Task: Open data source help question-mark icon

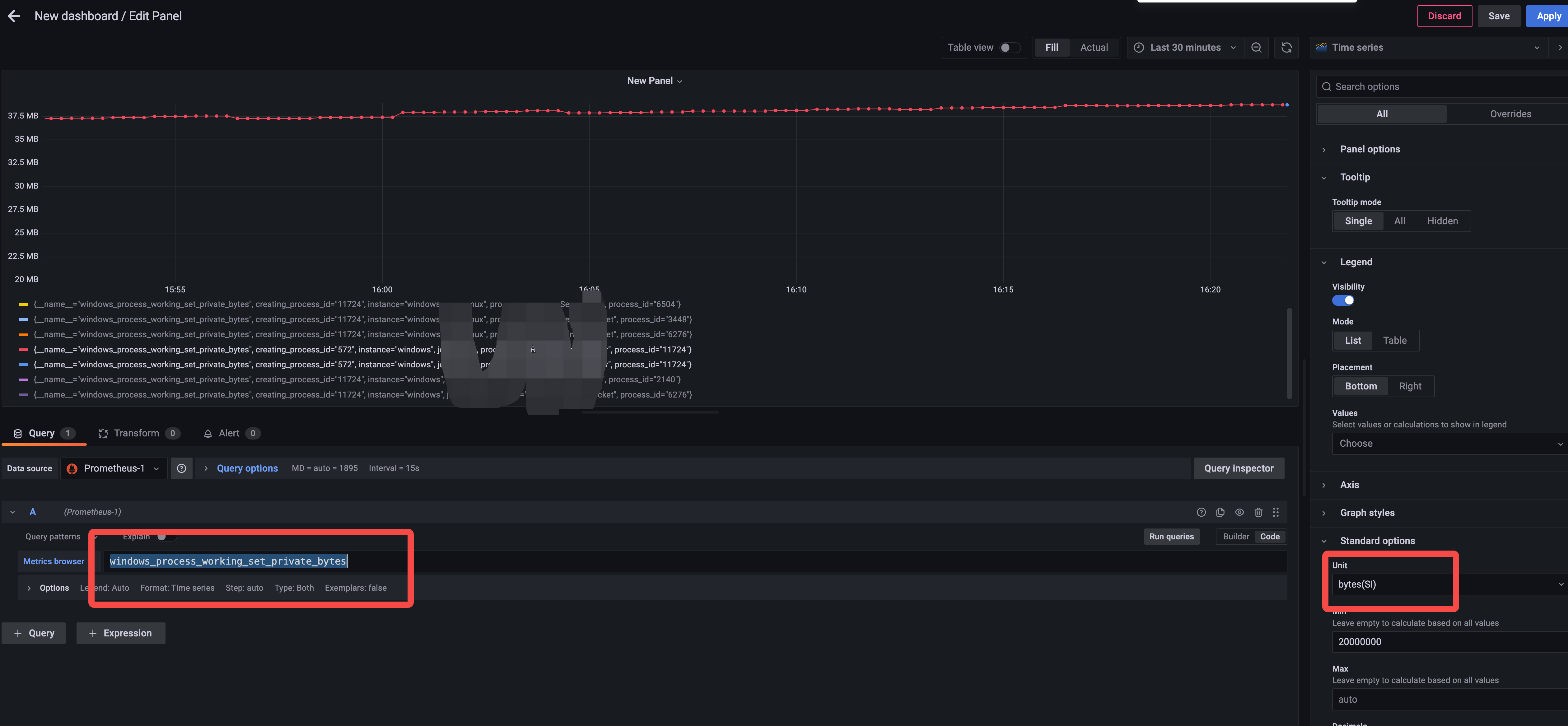Action: (181, 468)
